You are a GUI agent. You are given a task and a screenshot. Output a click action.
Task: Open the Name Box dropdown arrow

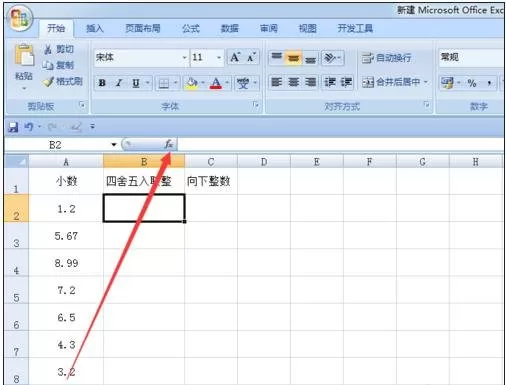pos(114,145)
